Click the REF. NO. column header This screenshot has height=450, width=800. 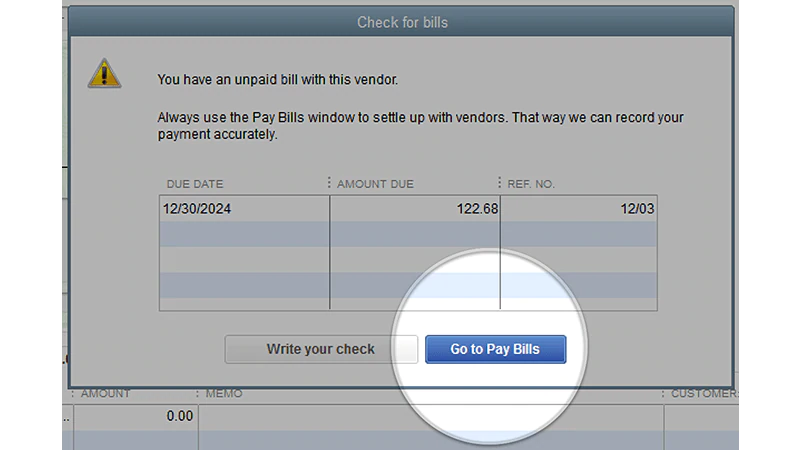(531, 184)
